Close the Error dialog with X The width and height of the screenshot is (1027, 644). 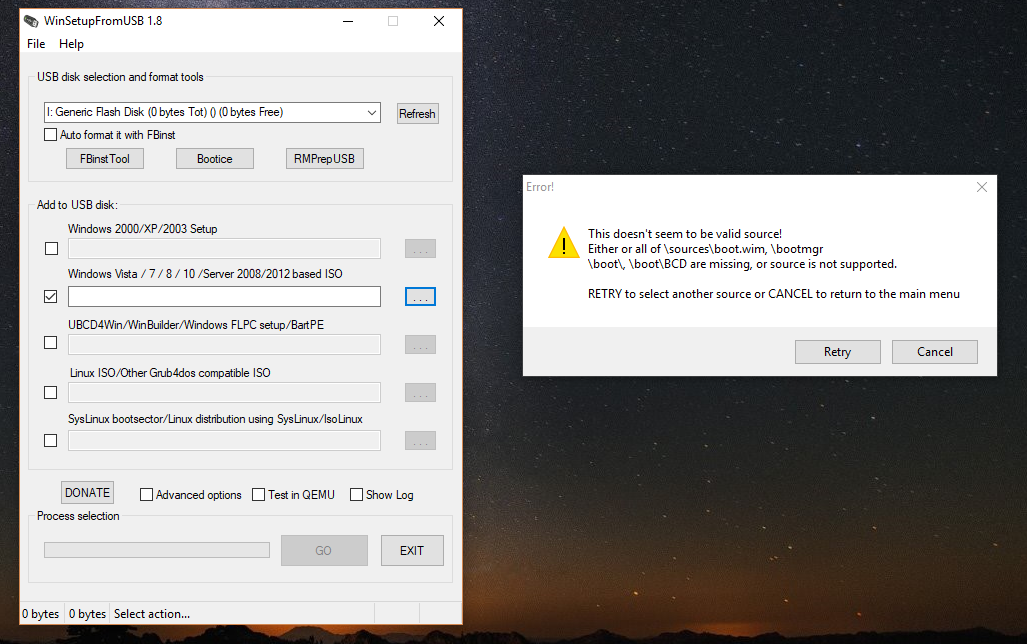[981, 187]
